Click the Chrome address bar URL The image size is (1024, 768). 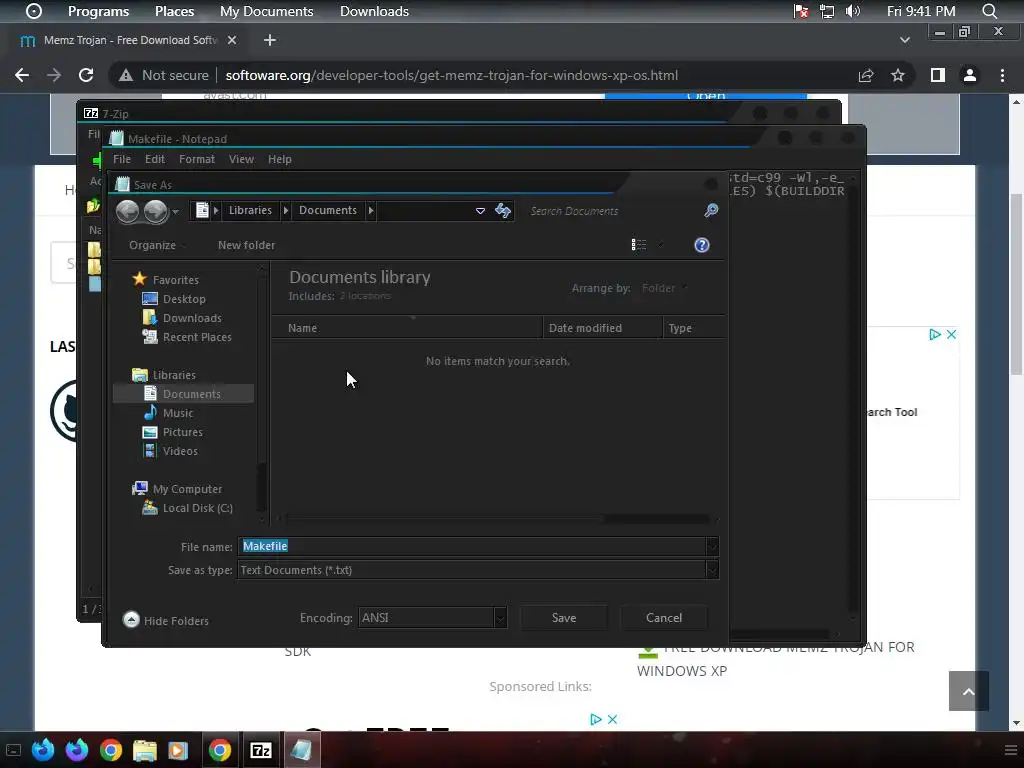(451, 75)
